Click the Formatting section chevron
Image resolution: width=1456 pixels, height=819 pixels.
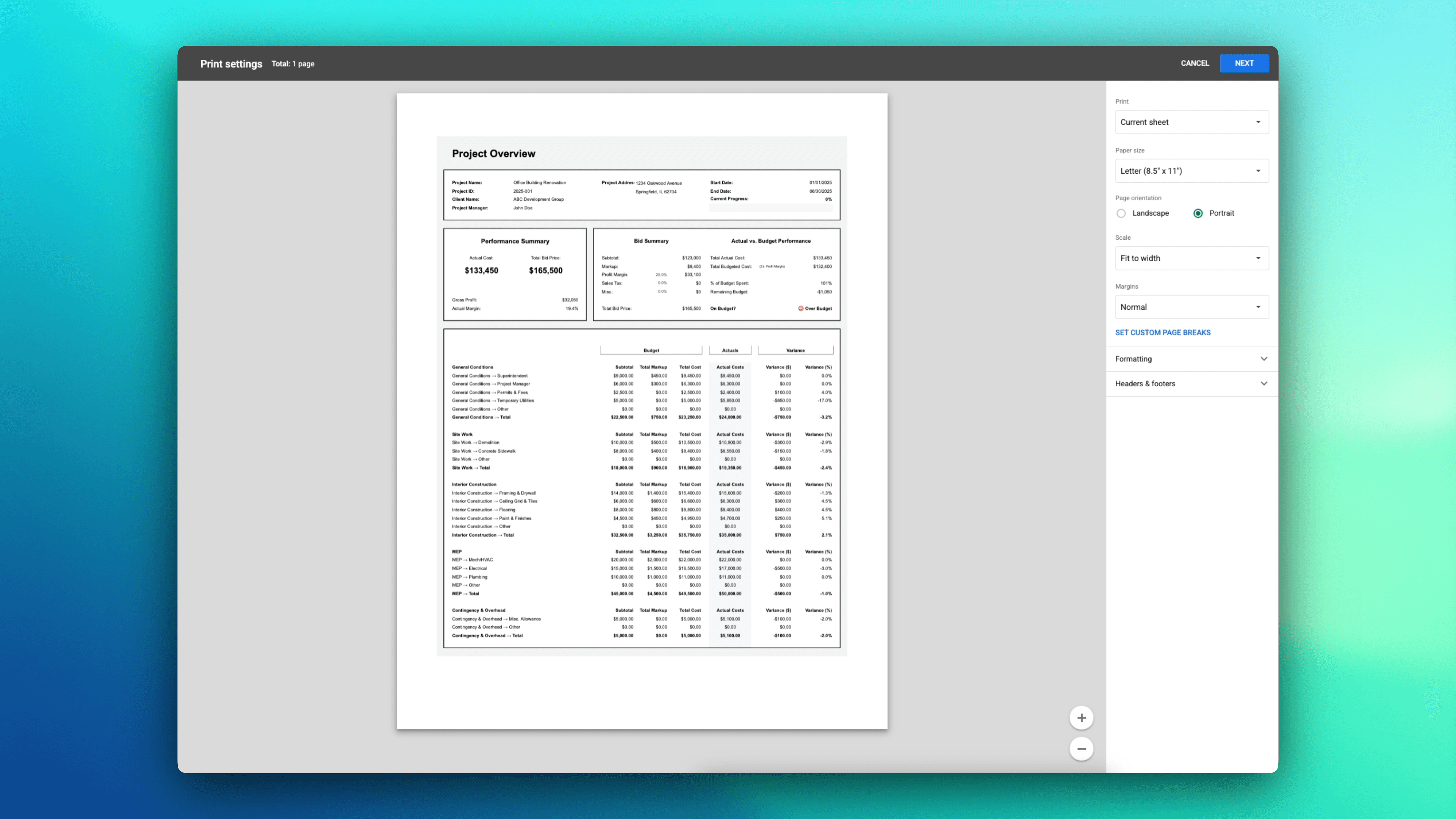point(1264,359)
